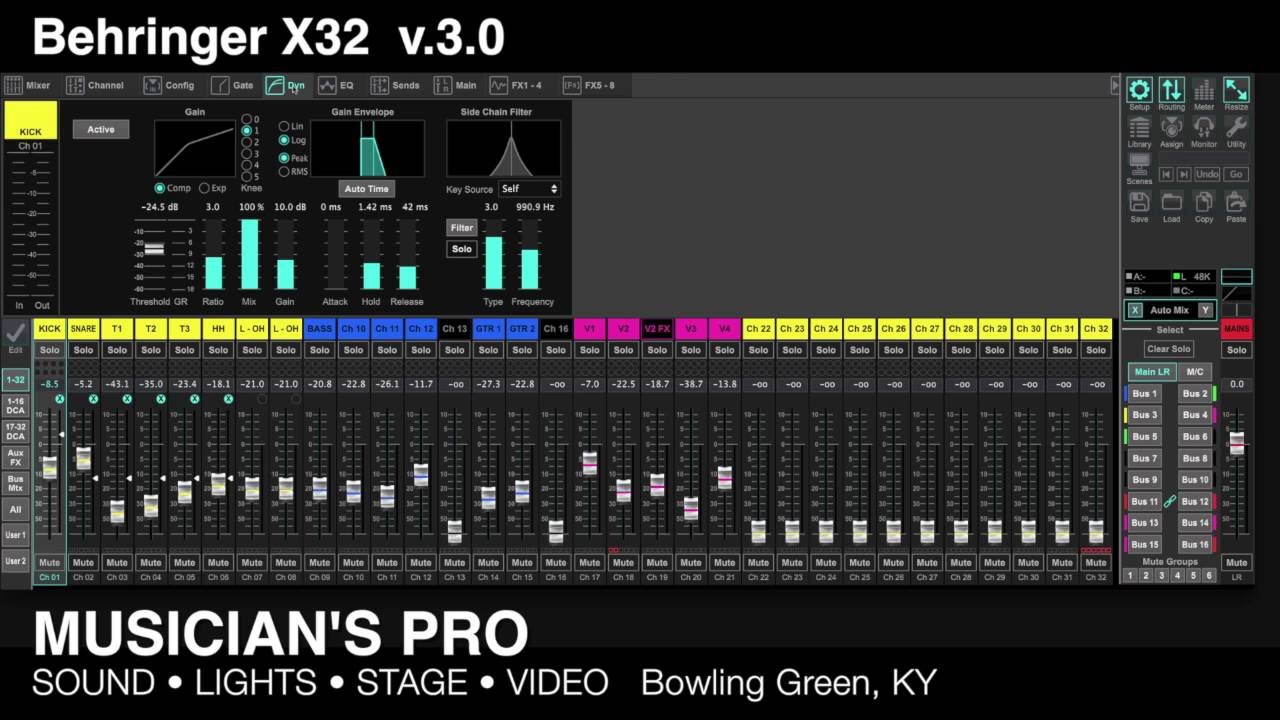Click the Auto Mix Y icon
Image resolution: width=1280 pixels, height=720 pixels.
click(1205, 310)
